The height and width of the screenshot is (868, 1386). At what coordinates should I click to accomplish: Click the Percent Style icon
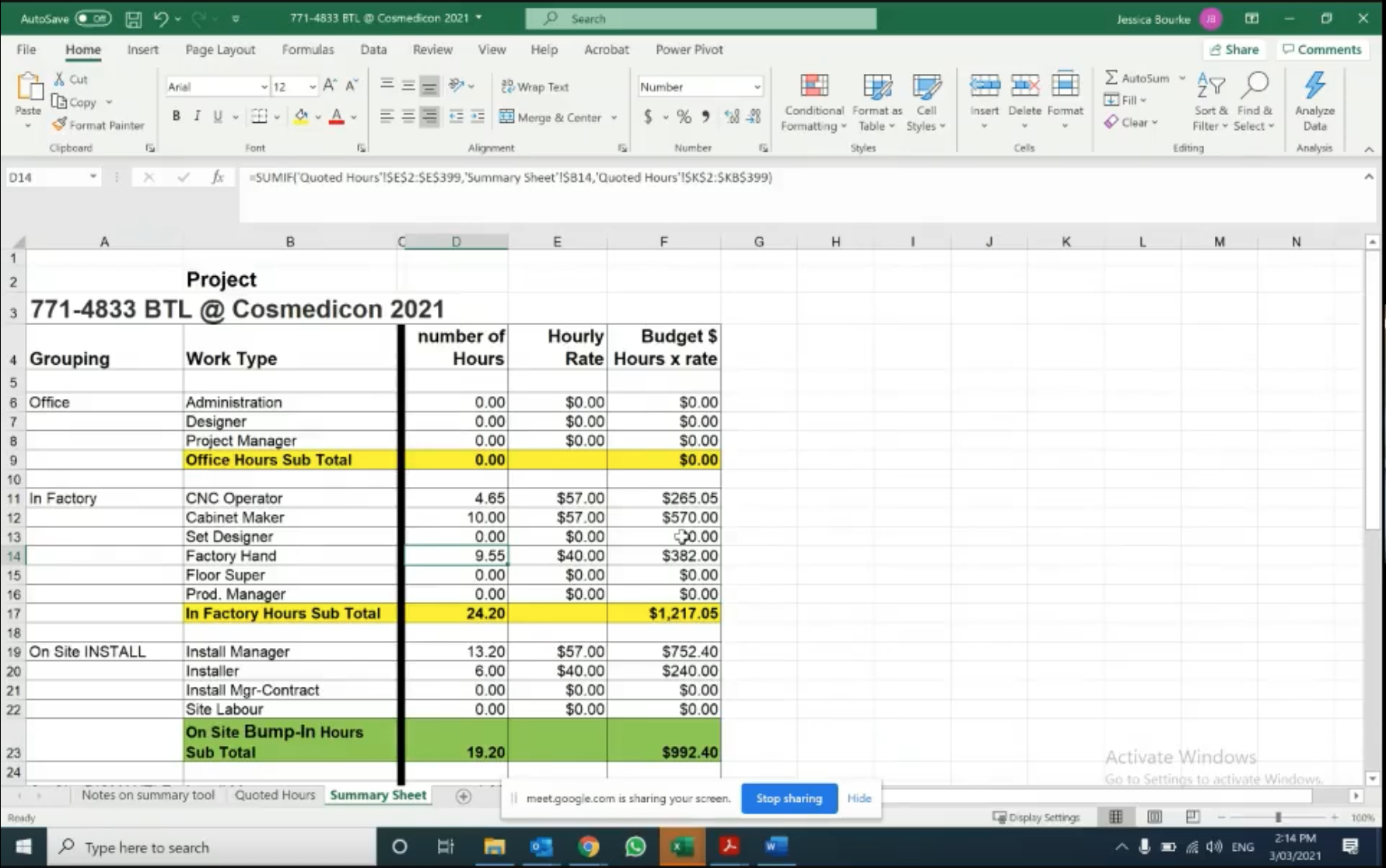click(684, 117)
